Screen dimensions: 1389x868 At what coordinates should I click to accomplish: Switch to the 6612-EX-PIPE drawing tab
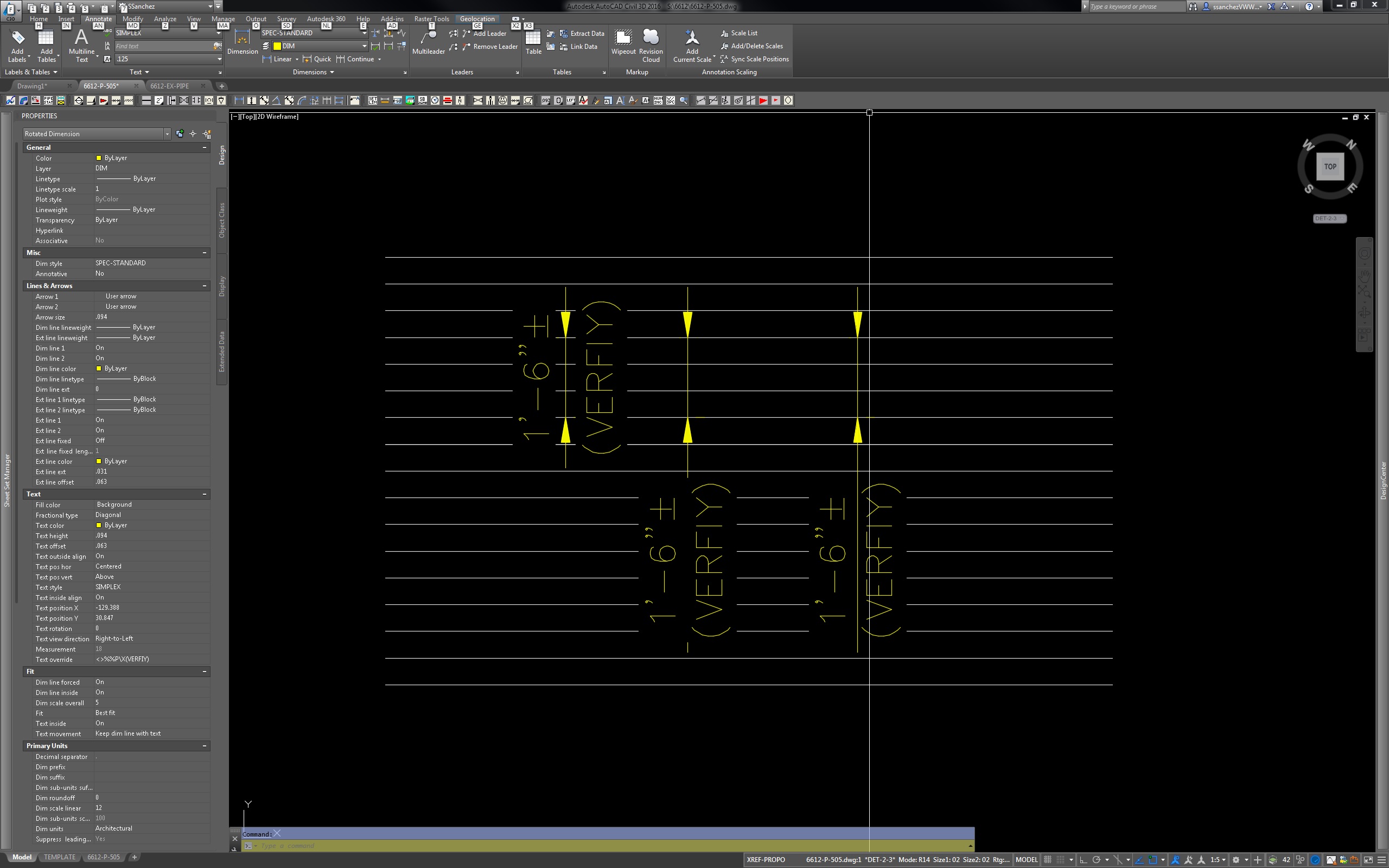click(x=169, y=86)
